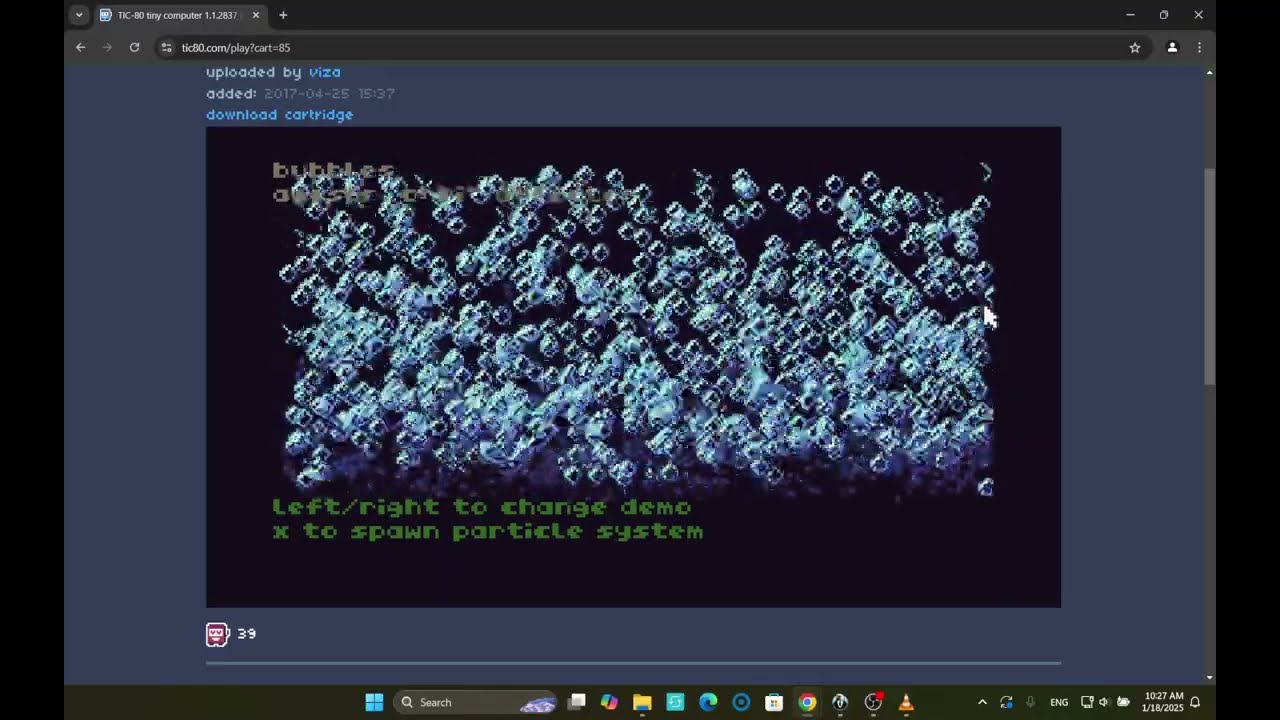Click the browser forward arrow
Image resolution: width=1280 pixels, height=720 pixels.
click(x=107, y=47)
